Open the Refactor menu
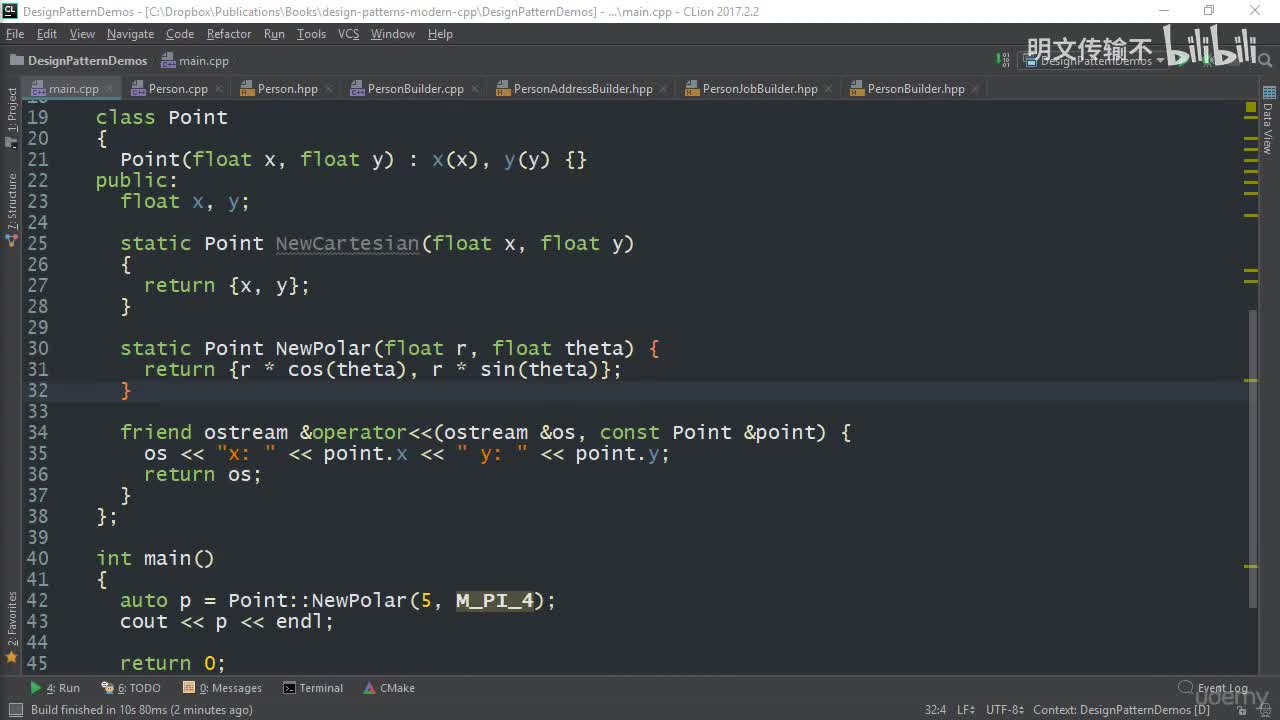1280x720 pixels. click(229, 34)
